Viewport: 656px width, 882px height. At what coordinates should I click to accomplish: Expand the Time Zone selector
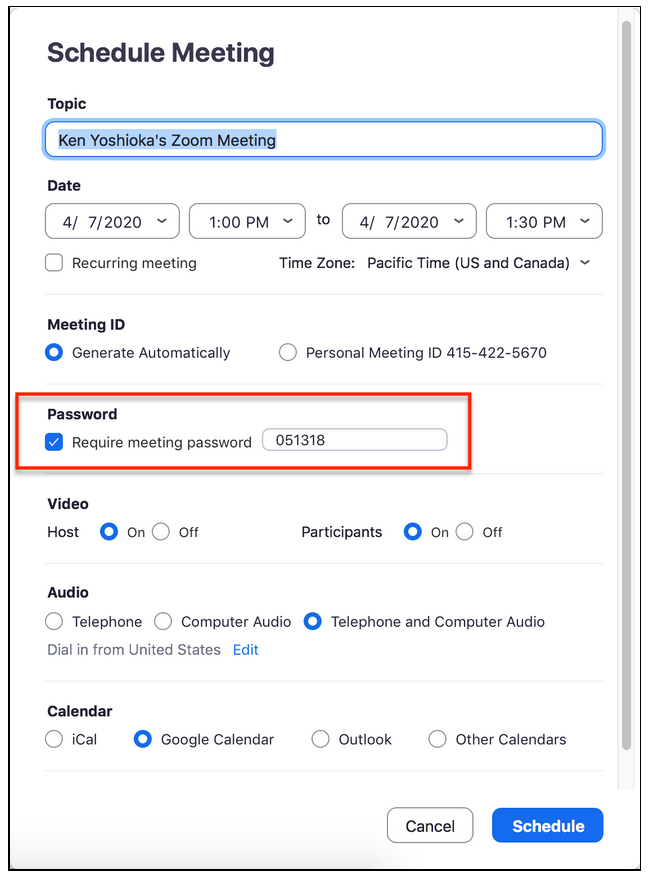point(478,263)
